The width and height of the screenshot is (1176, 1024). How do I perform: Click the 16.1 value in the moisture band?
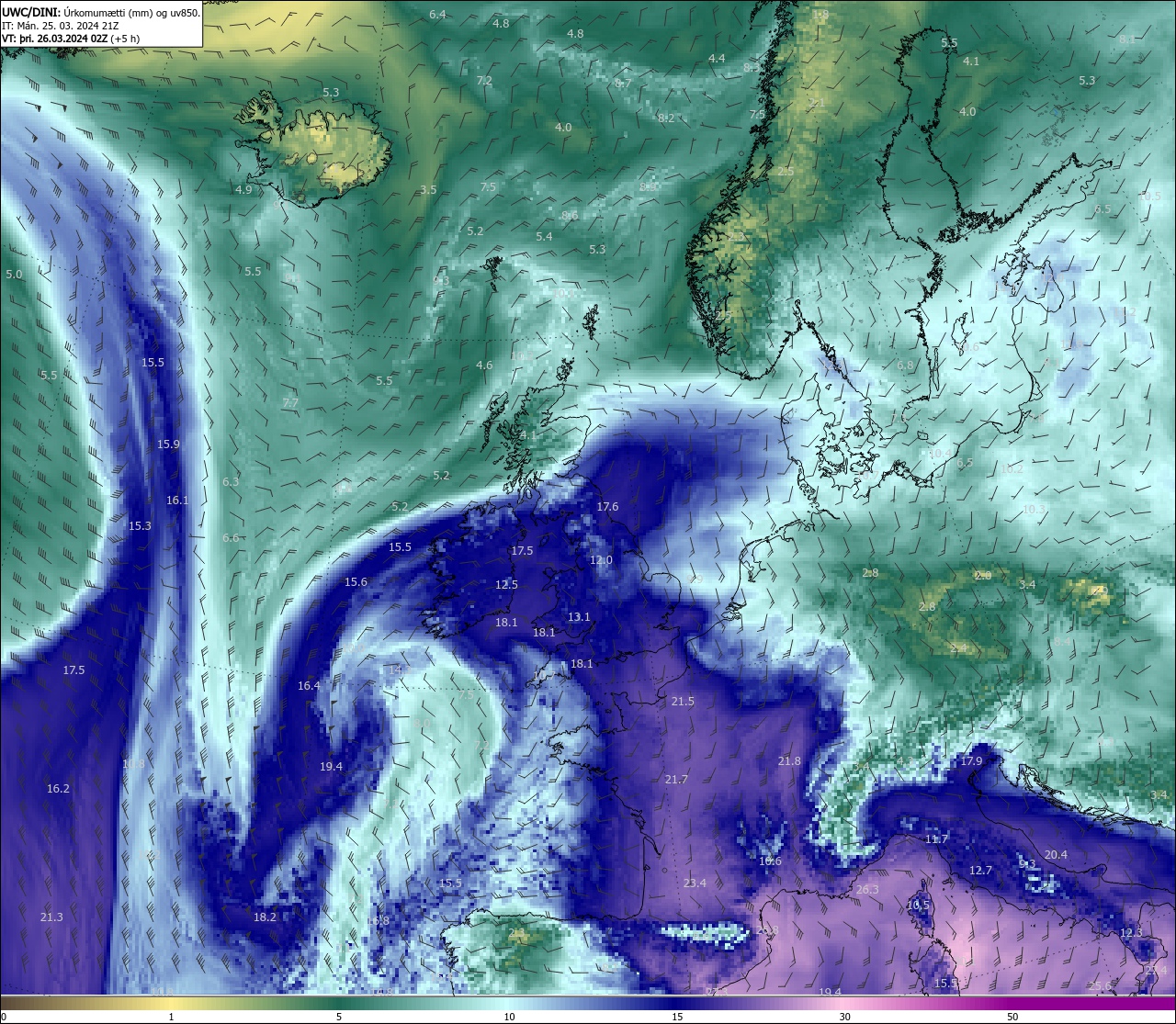pos(177,501)
